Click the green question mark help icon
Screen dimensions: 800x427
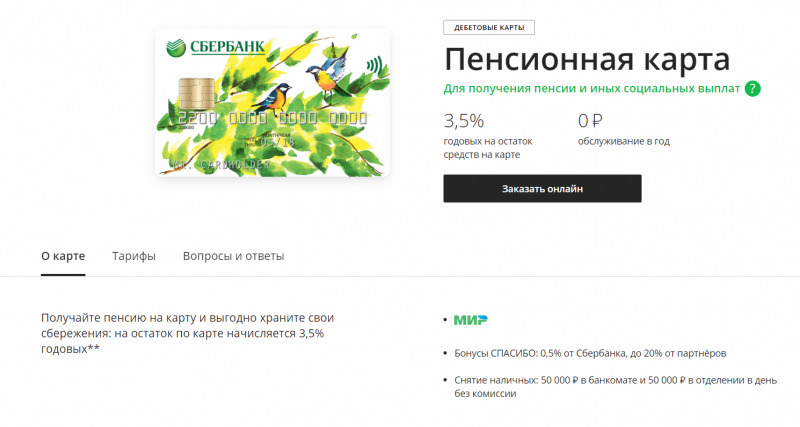(x=753, y=89)
